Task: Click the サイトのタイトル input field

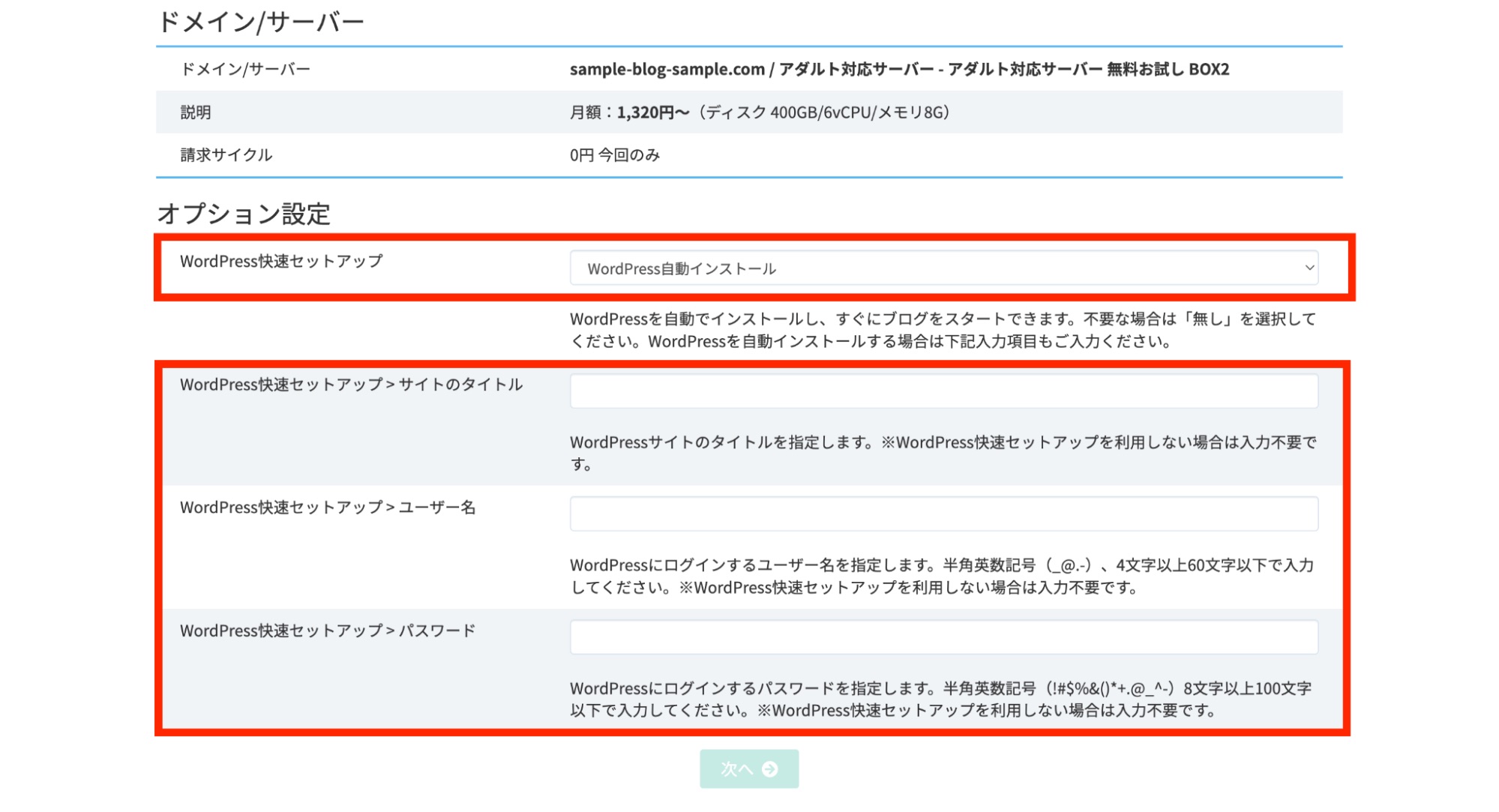Action: tap(943, 391)
